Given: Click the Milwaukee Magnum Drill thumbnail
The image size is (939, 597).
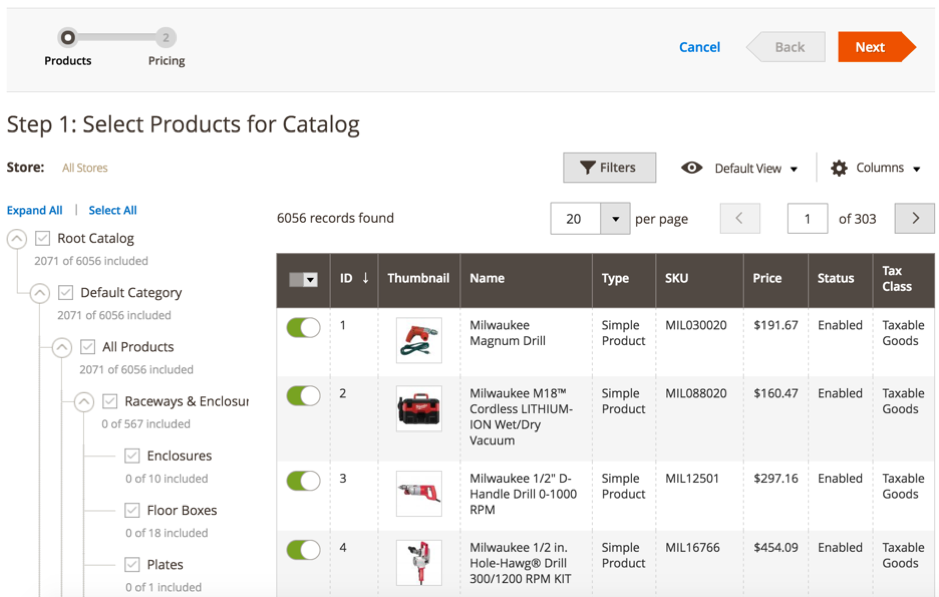Looking at the screenshot, I should pos(419,340).
